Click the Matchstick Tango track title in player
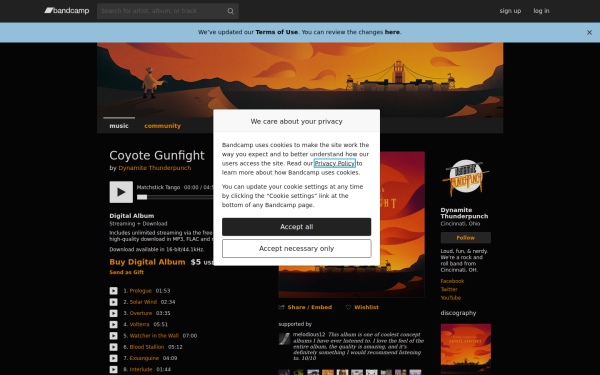The image size is (600, 375). pyautogui.click(x=158, y=188)
